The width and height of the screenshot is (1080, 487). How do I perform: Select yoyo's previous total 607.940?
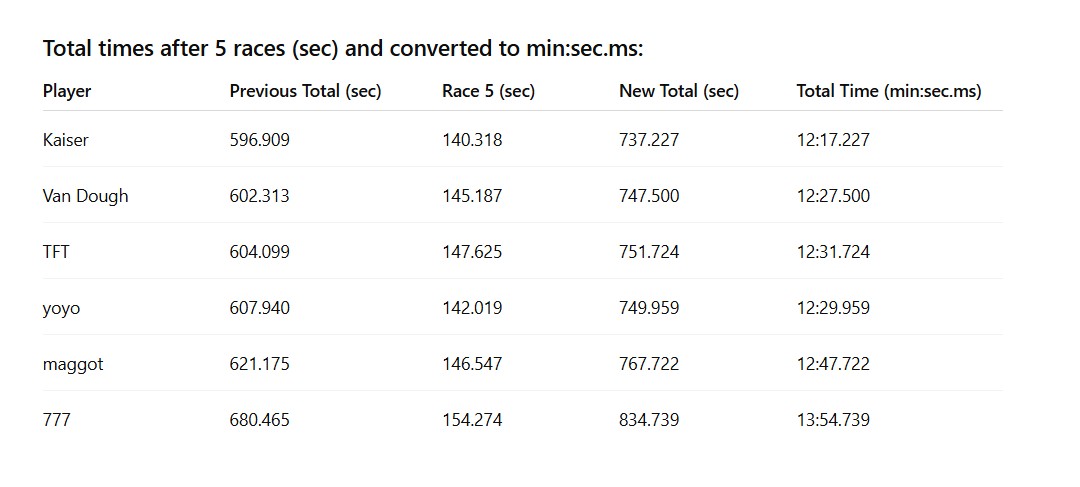[x=260, y=308]
